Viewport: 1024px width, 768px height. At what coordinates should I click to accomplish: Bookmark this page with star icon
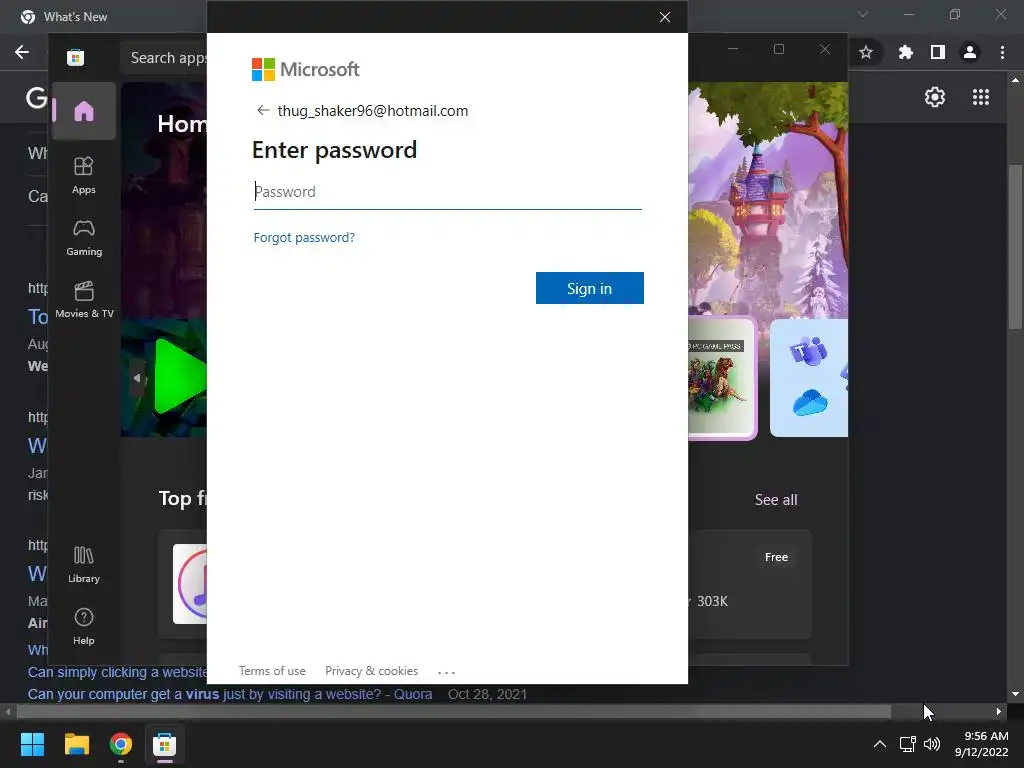pos(866,52)
